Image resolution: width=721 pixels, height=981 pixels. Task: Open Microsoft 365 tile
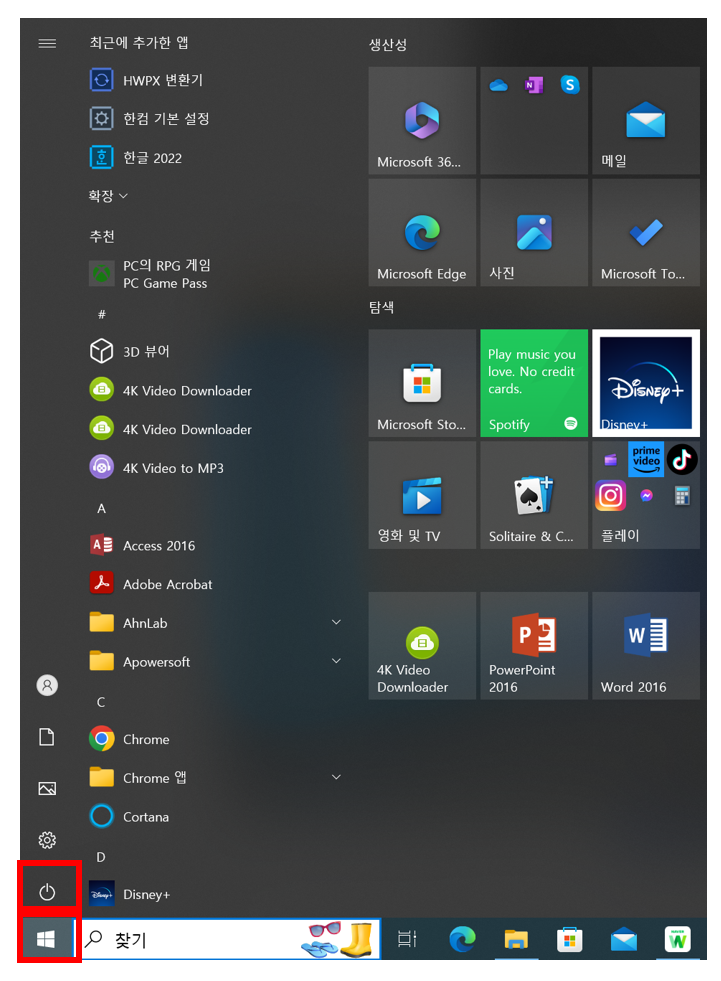422,121
